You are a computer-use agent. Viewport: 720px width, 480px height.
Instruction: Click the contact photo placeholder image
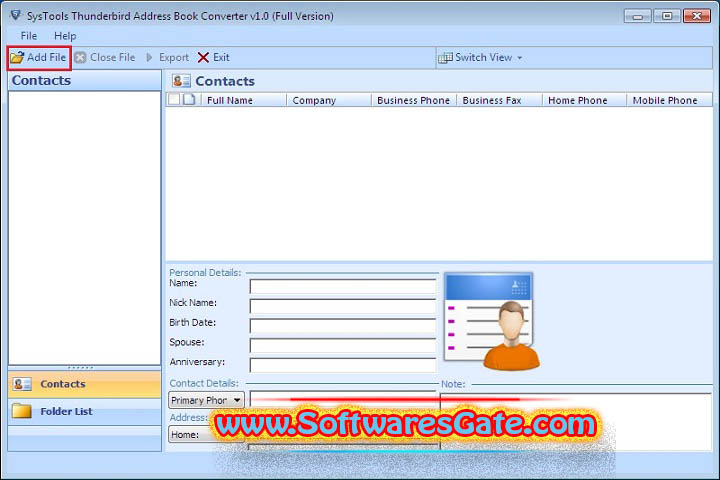click(x=491, y=322)
